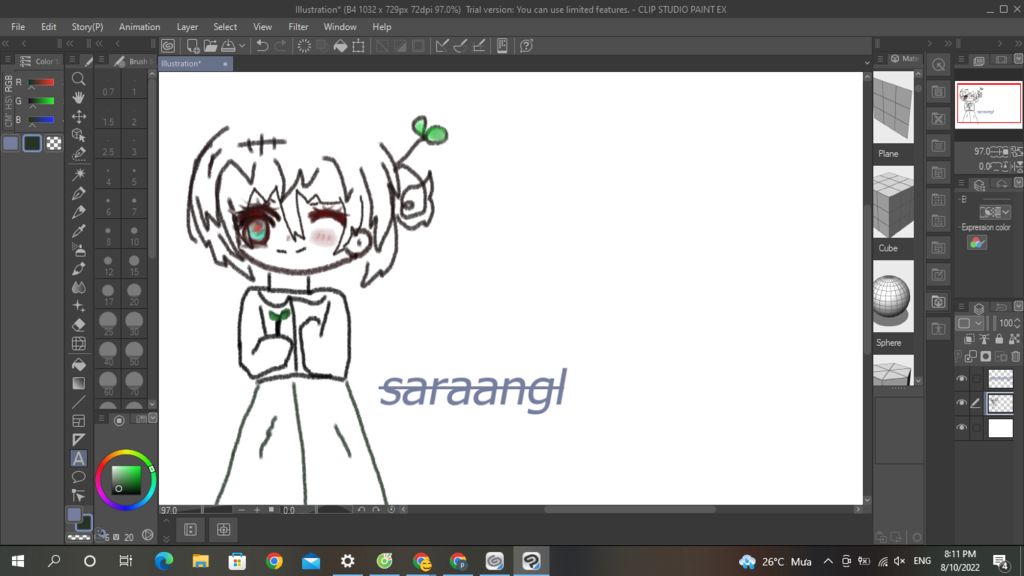Hide the top layer via eye icon

(x=961, y=379)
